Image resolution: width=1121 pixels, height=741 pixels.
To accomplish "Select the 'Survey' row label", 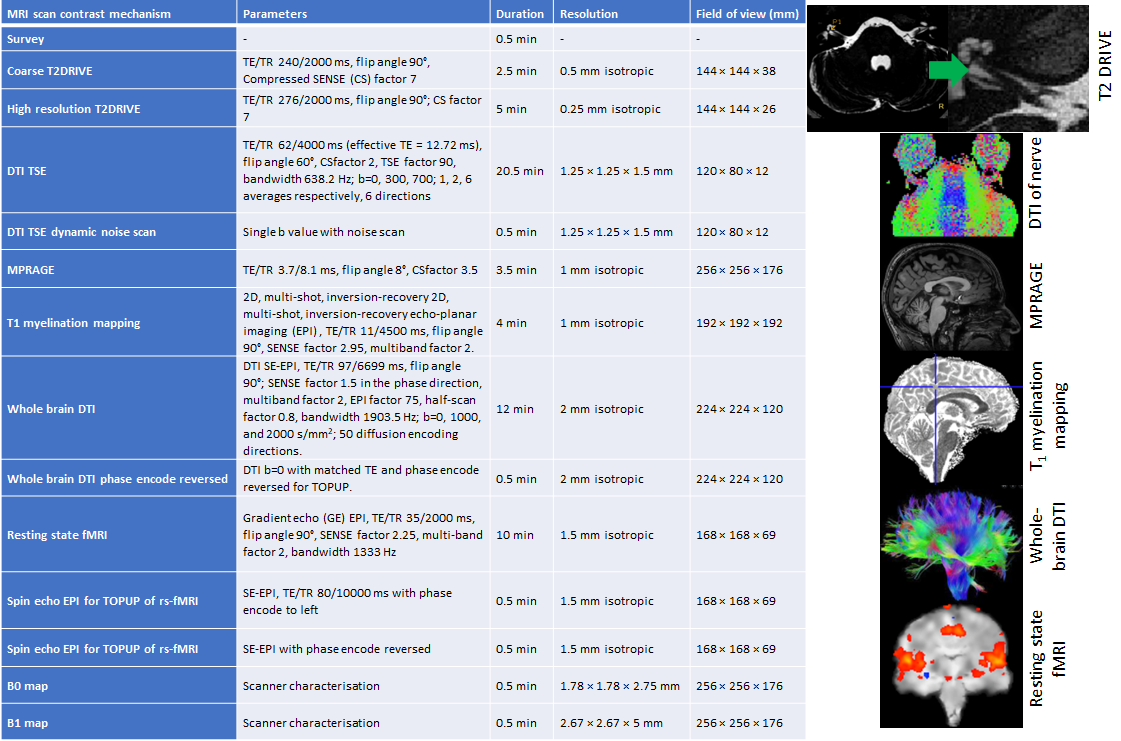I will [x=26, y=39].
